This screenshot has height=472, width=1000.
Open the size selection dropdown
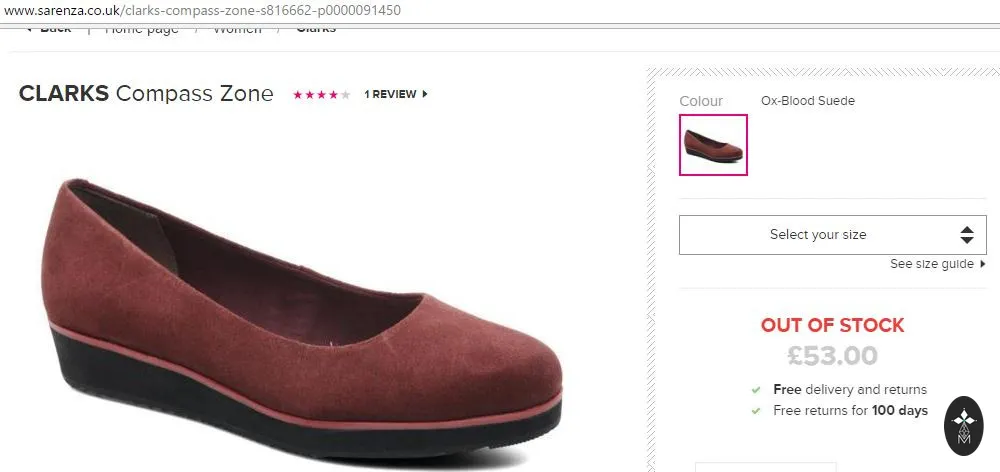(x=832, y=235)
